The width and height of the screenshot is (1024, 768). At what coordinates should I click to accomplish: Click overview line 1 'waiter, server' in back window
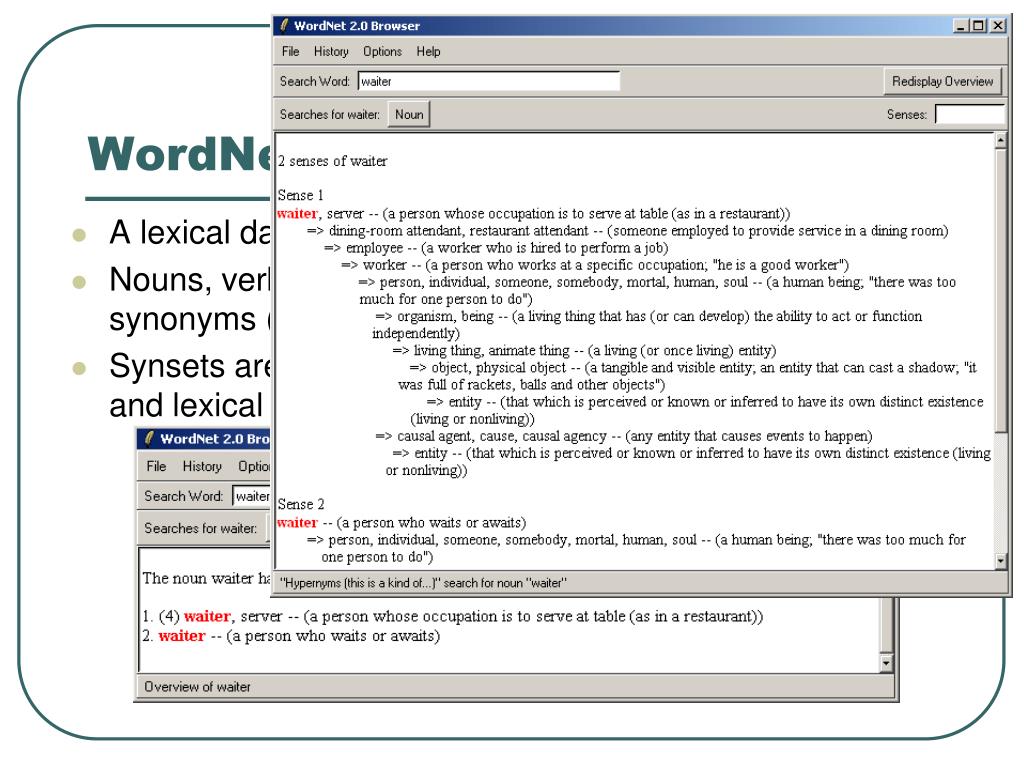pyautogui.click(x=453, y=616)
